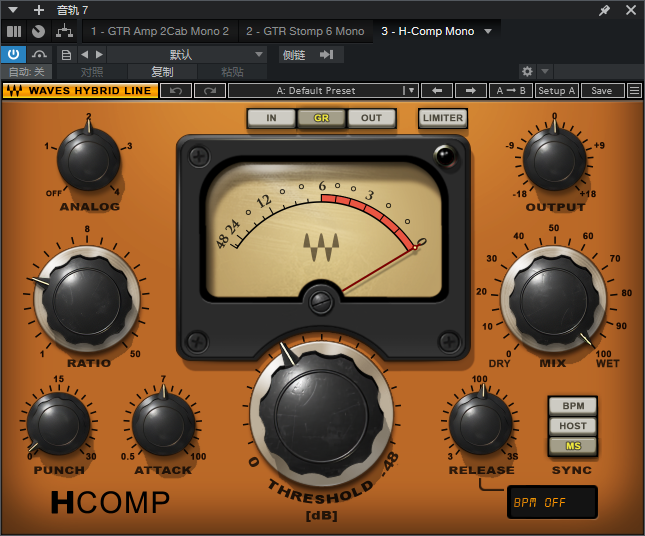Enable the 侧链 sidechain button
Viewport: 645px width, 536px height.
294,55
